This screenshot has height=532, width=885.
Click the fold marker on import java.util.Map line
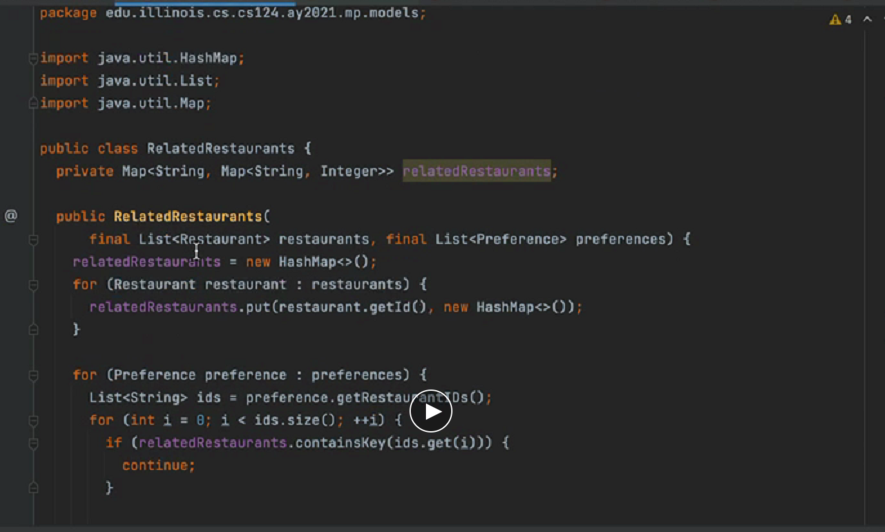(33, 103)
